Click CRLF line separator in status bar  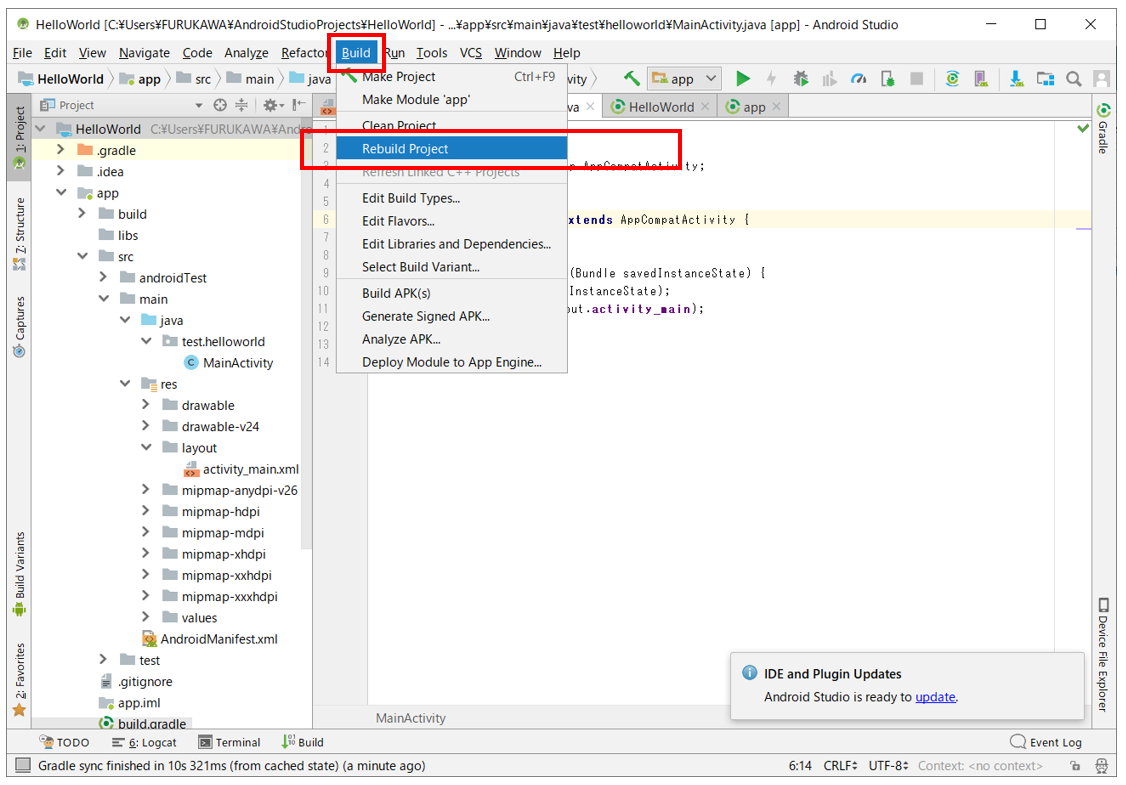pos(840,766)
